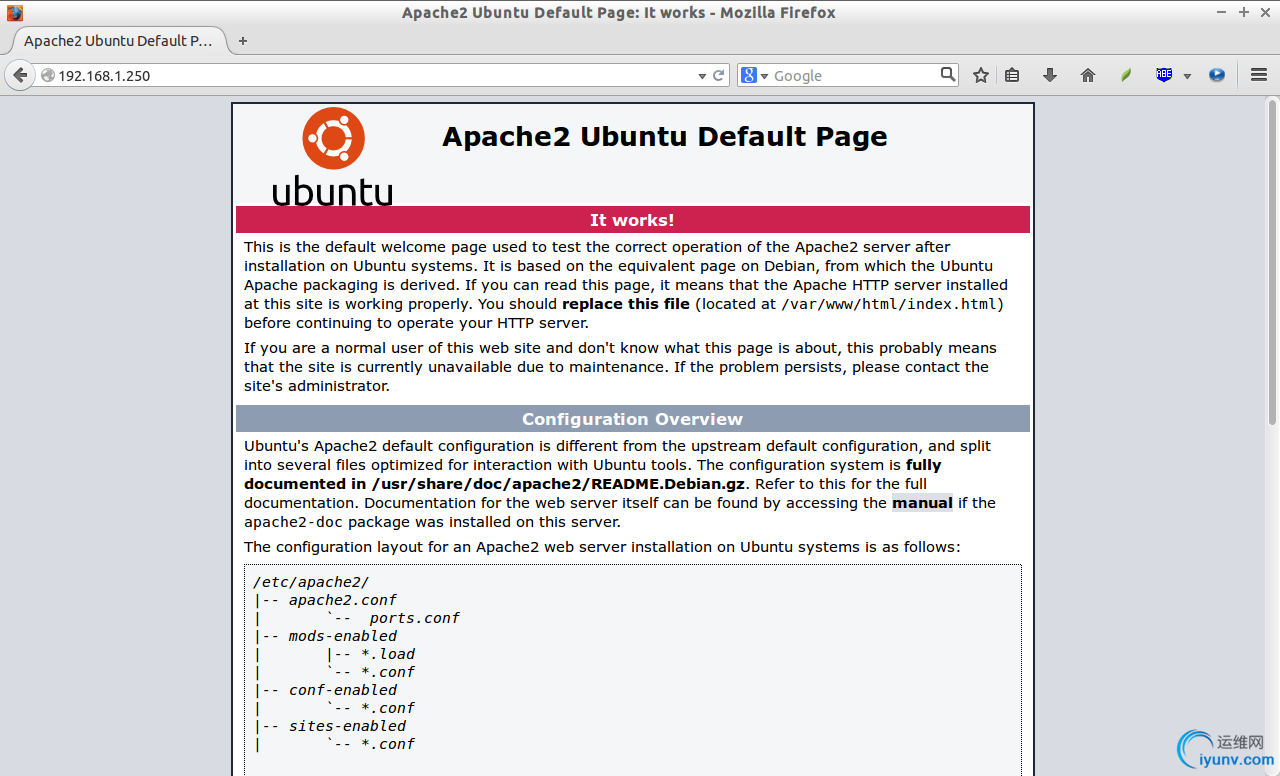Click 'sites-enabled' in the config tree
The image size is (1280, 776).
click(347, 726)
